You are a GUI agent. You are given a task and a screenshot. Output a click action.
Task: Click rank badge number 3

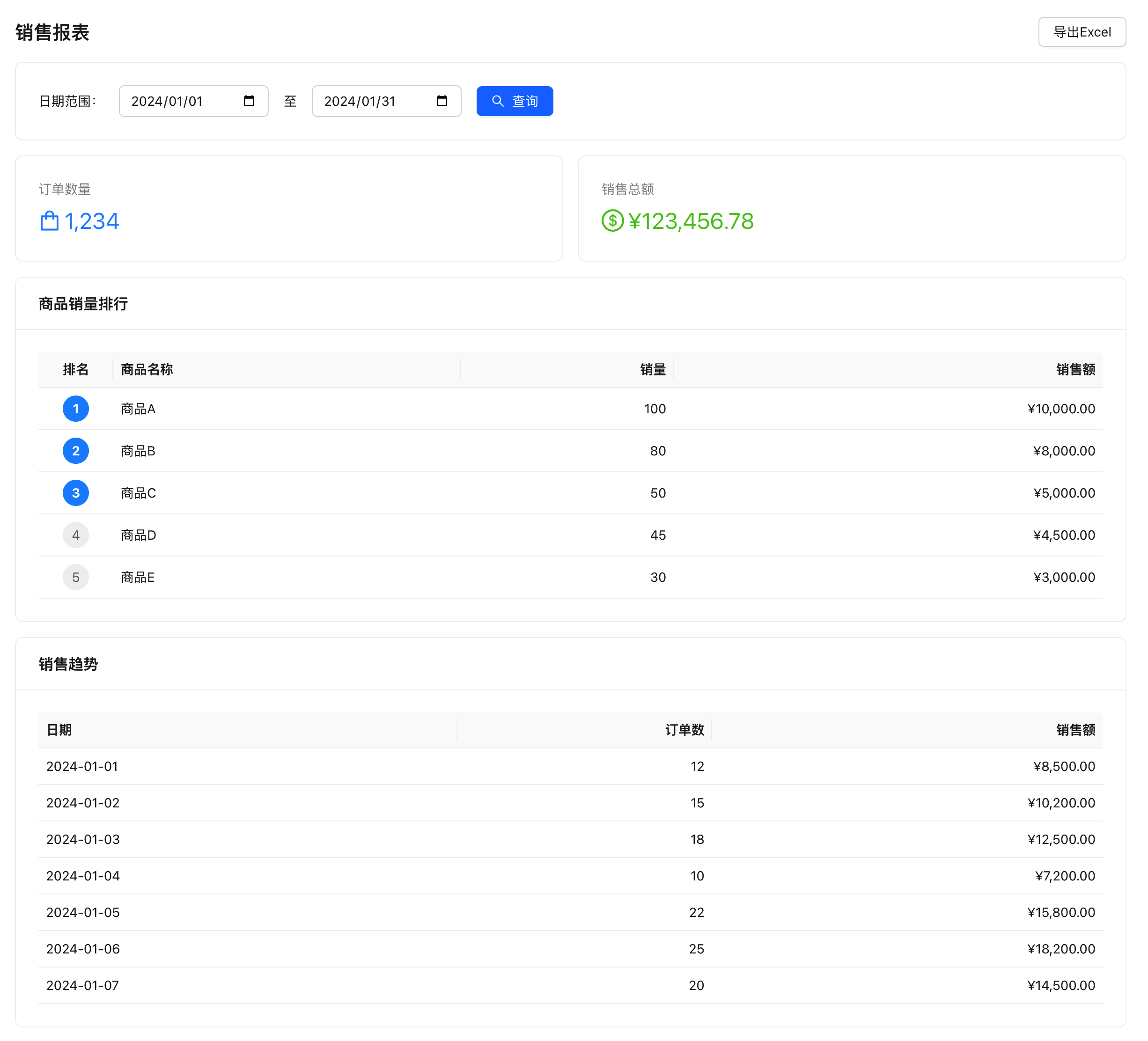[76, 493]
